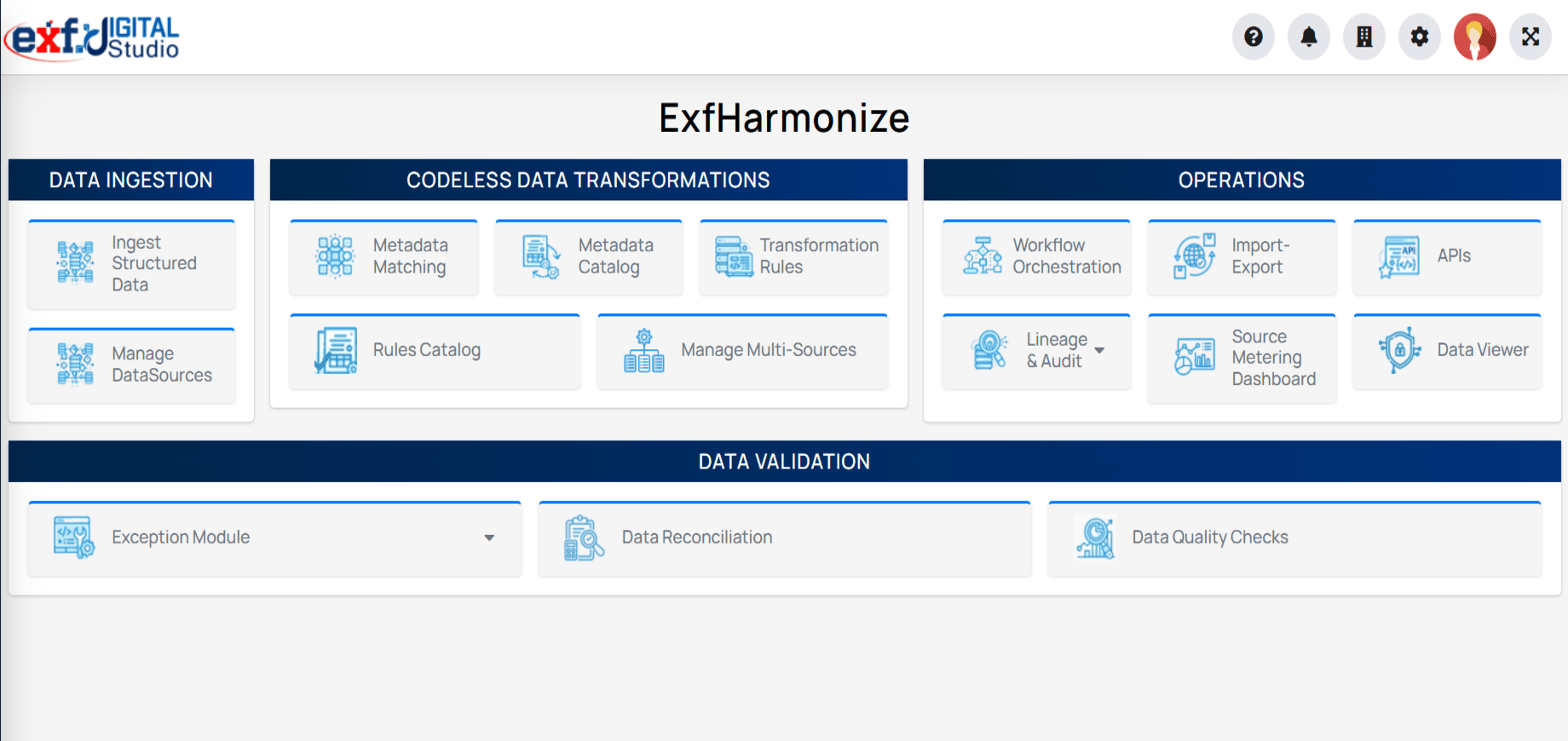Toggle the fullscreen expand icon
Viewport: 1568px width, 741px height.
tap(1531, 37)
